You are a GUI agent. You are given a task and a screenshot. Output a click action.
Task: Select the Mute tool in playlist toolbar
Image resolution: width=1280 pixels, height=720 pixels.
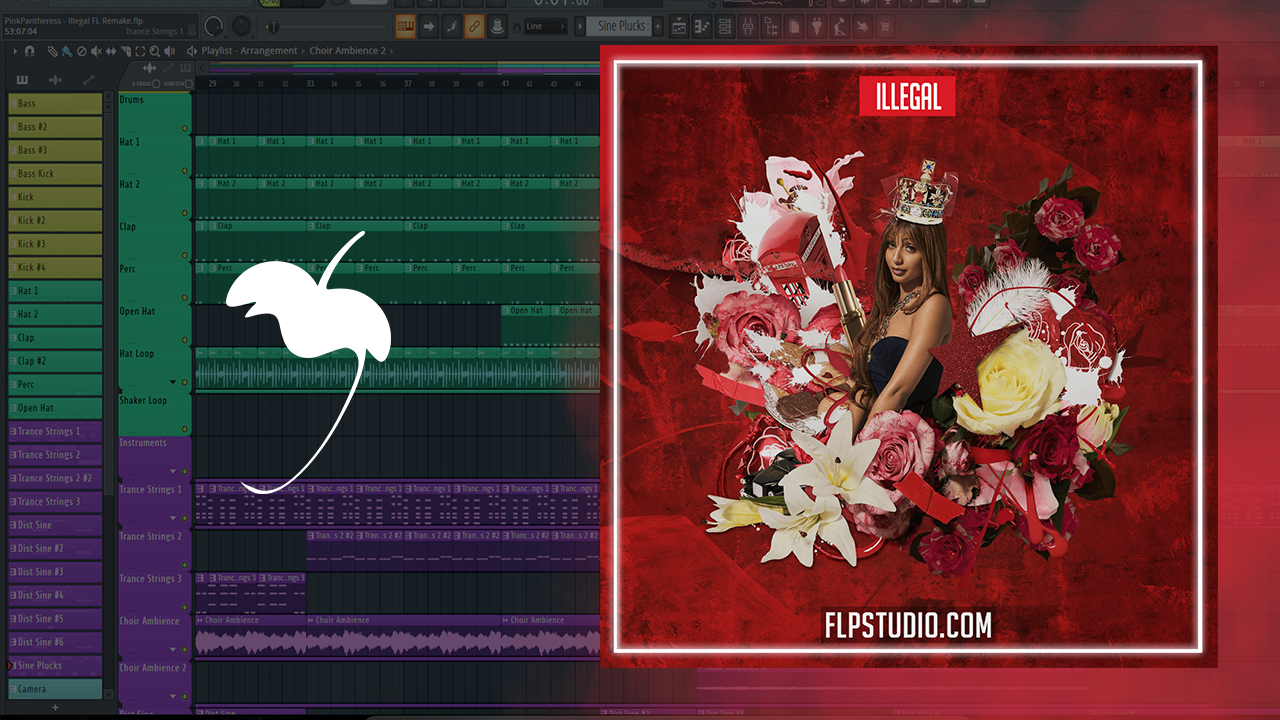click(96, 51)
